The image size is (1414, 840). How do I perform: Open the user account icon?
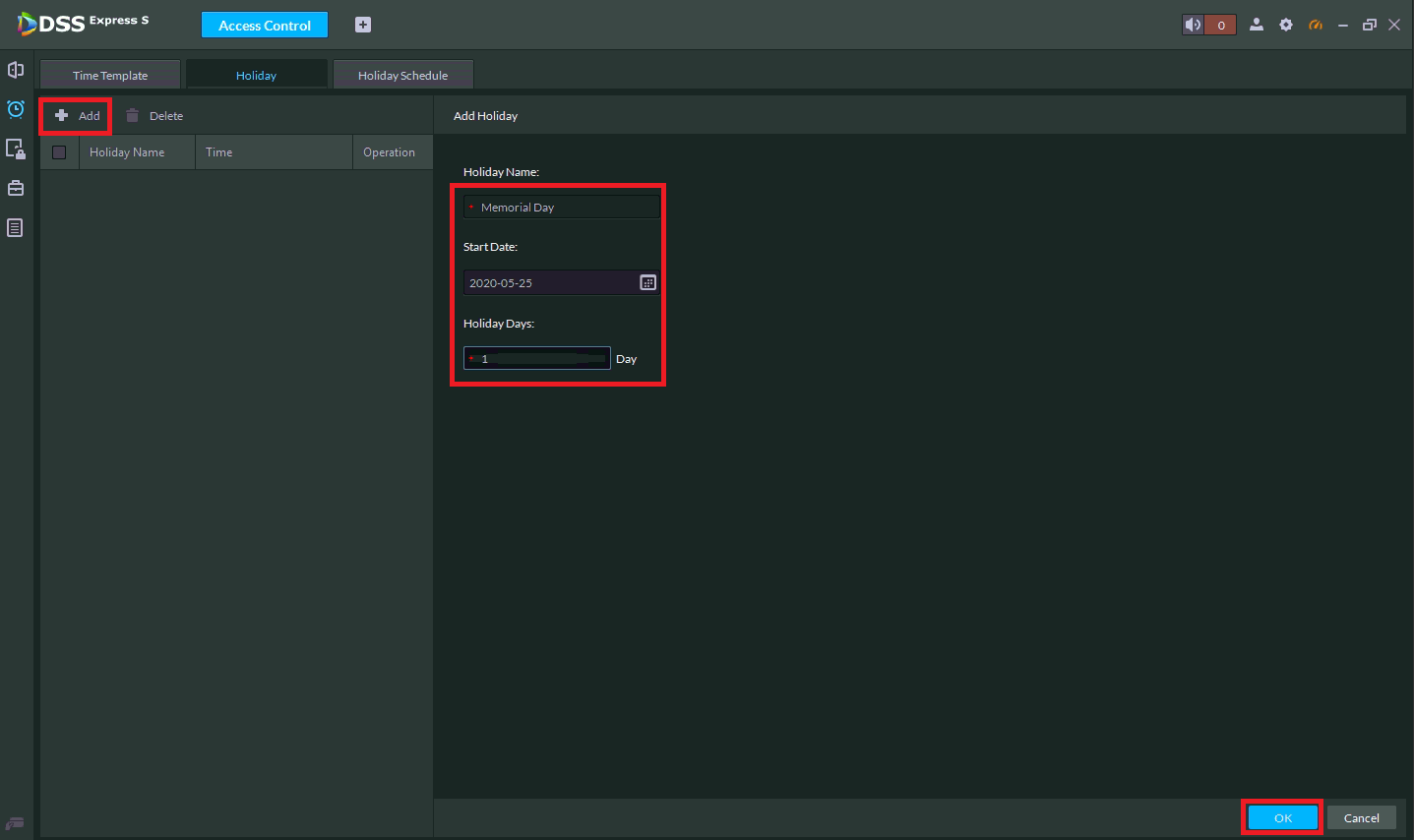1257,25
